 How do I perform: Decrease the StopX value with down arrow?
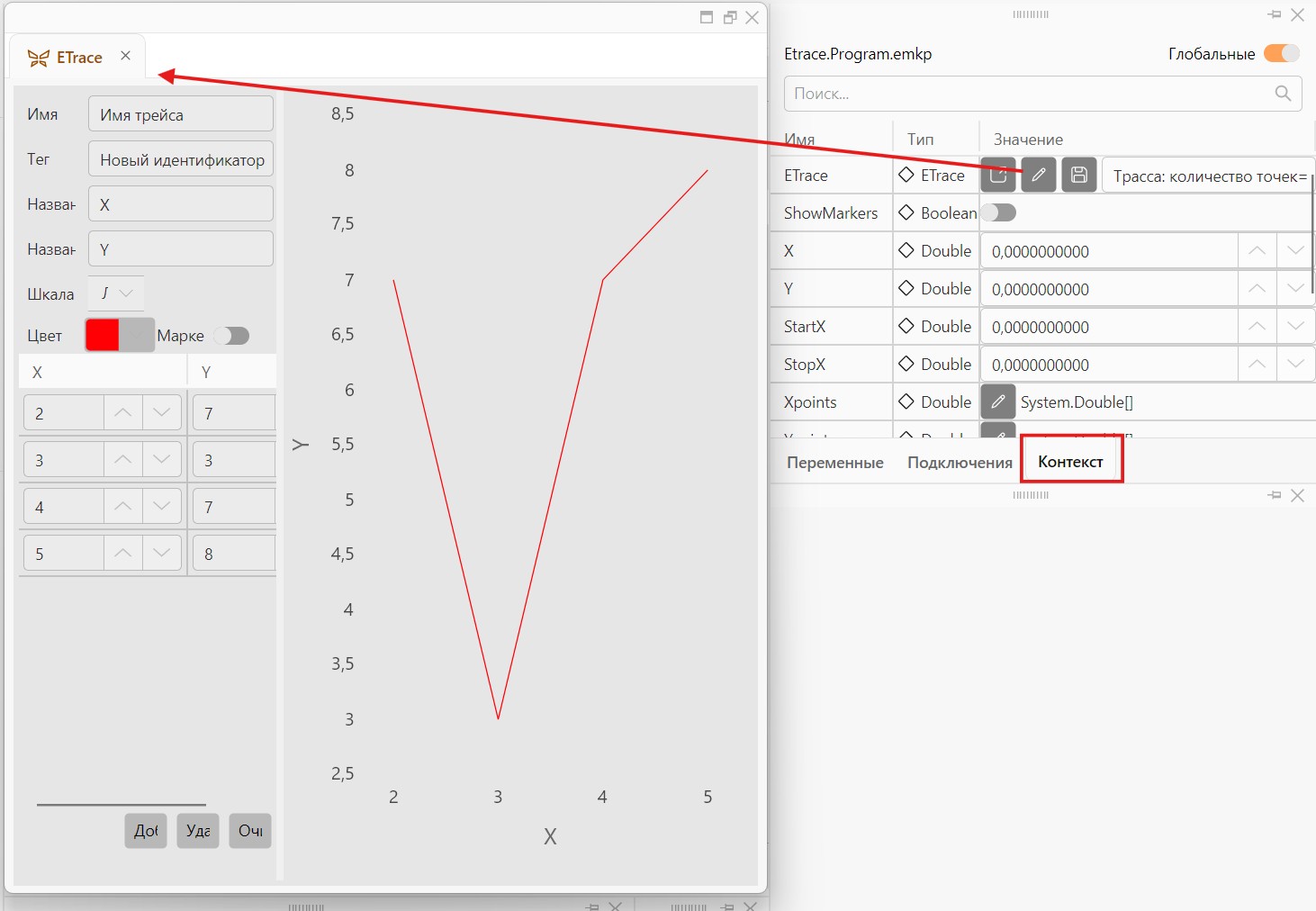(x=1295, y=365)
